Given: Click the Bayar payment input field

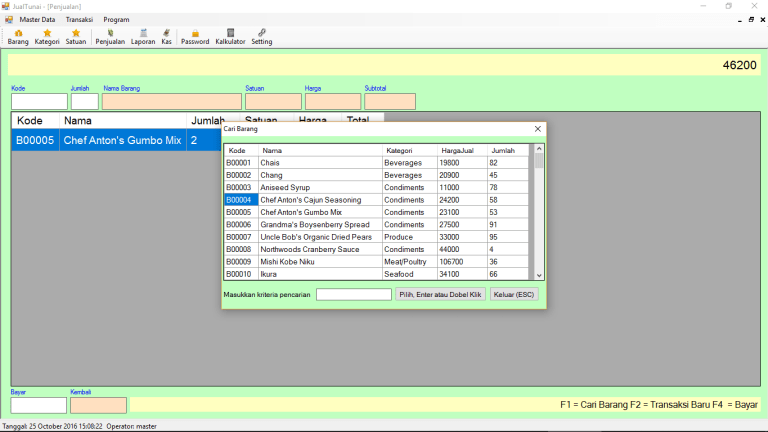Looking at the screenshot, I should coord(39,405).
